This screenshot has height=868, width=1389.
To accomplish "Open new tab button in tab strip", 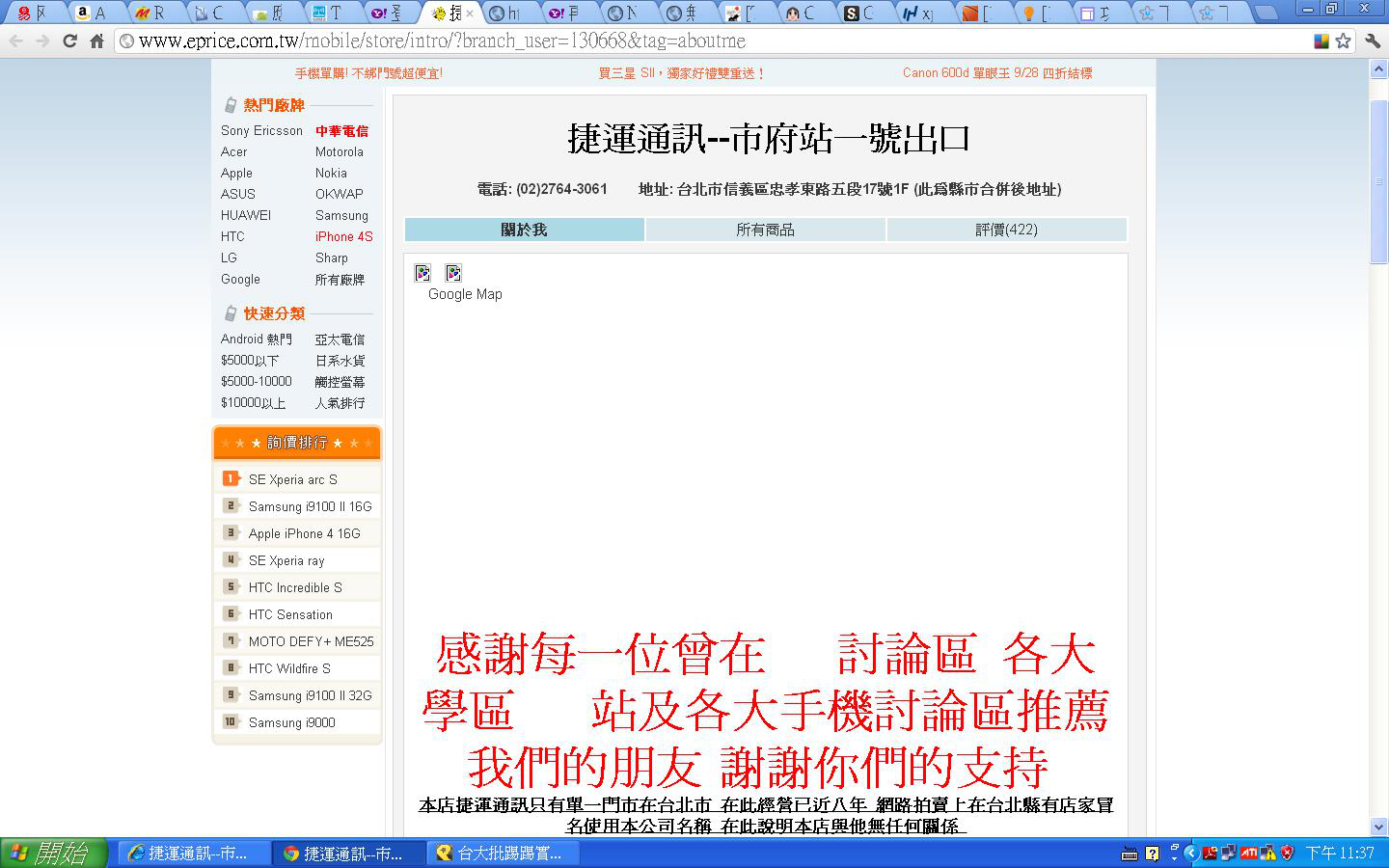I will (1265, 13).
